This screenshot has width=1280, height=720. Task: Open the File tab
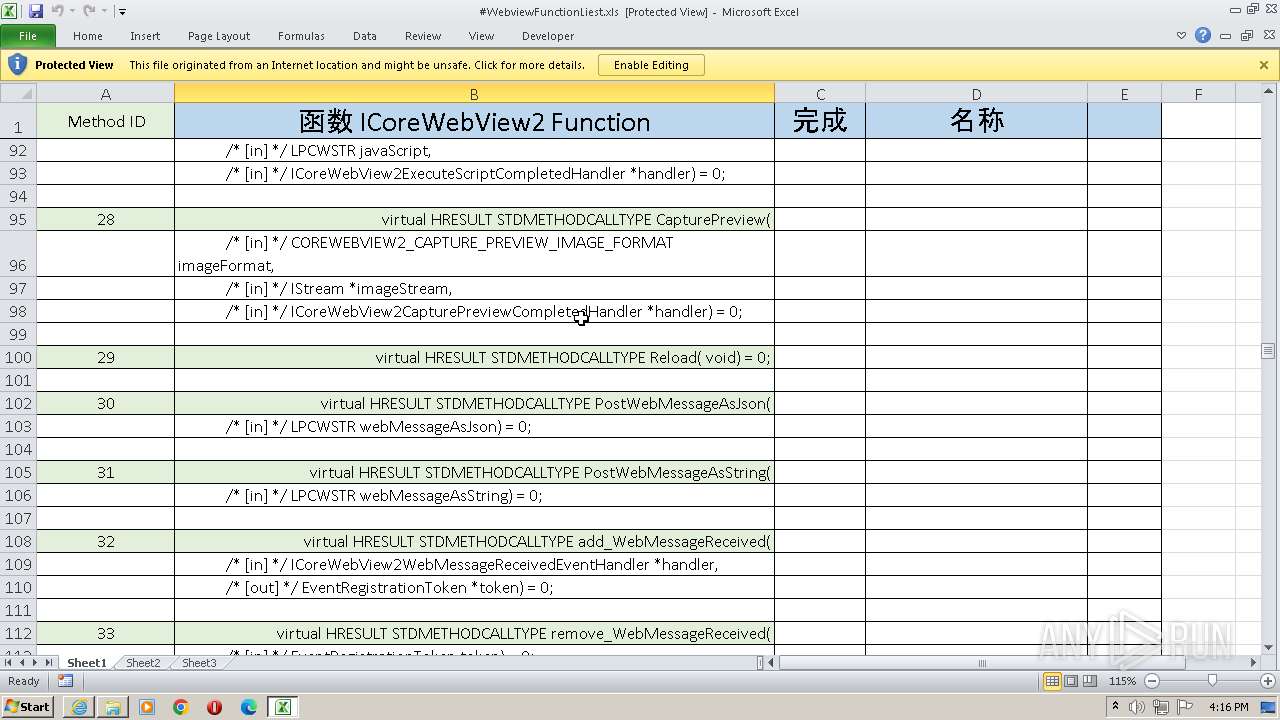pyautogui.click(x=28, y=36)
